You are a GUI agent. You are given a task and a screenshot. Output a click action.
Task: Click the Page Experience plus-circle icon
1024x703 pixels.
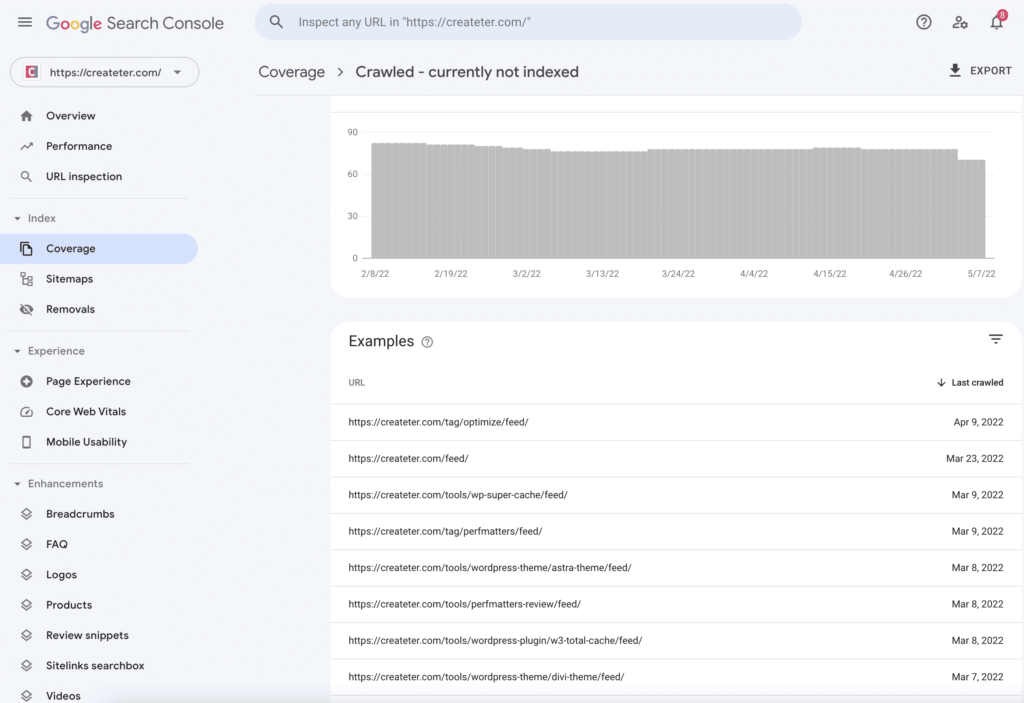(x=26, y=382)
